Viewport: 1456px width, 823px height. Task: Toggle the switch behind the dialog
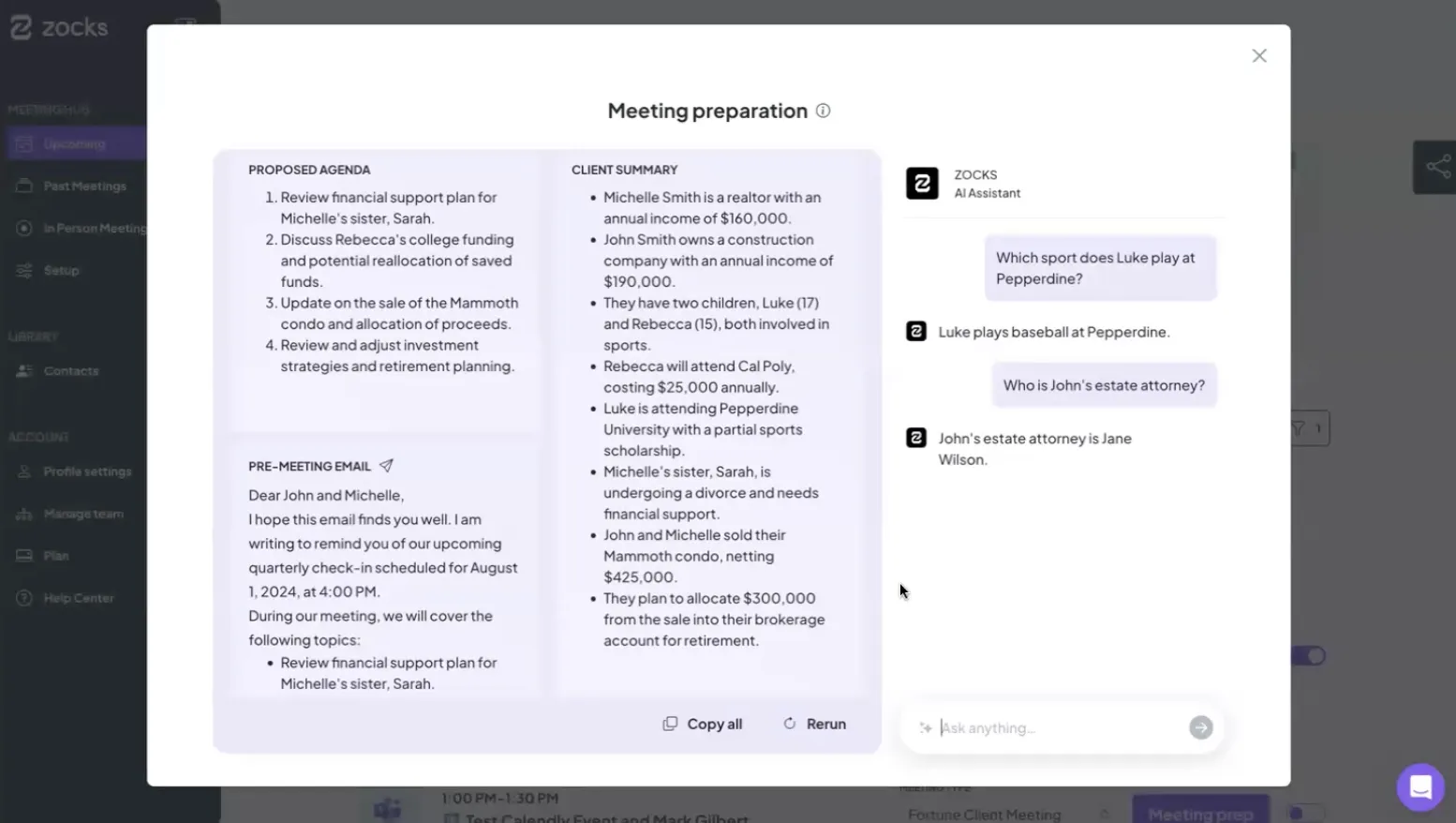(1310, 655)
